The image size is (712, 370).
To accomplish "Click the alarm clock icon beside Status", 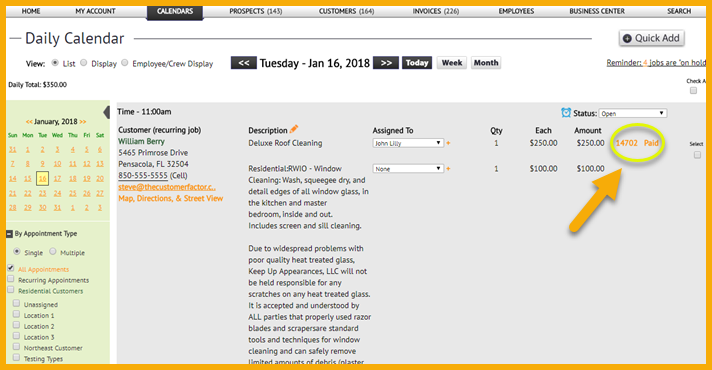I will tap(566, 113).
